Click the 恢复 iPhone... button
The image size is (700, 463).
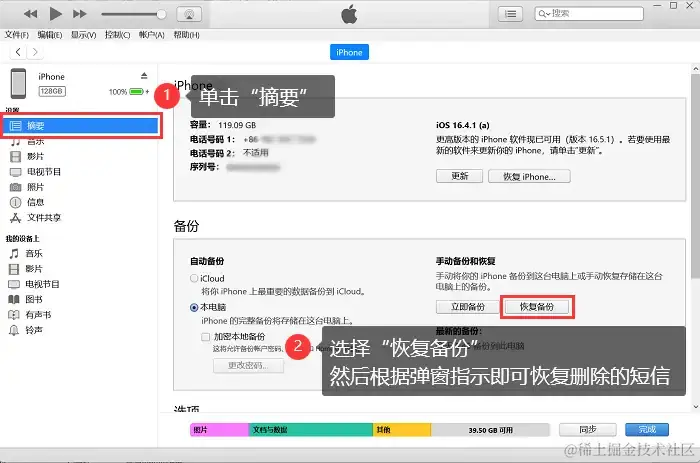point(529,176)
